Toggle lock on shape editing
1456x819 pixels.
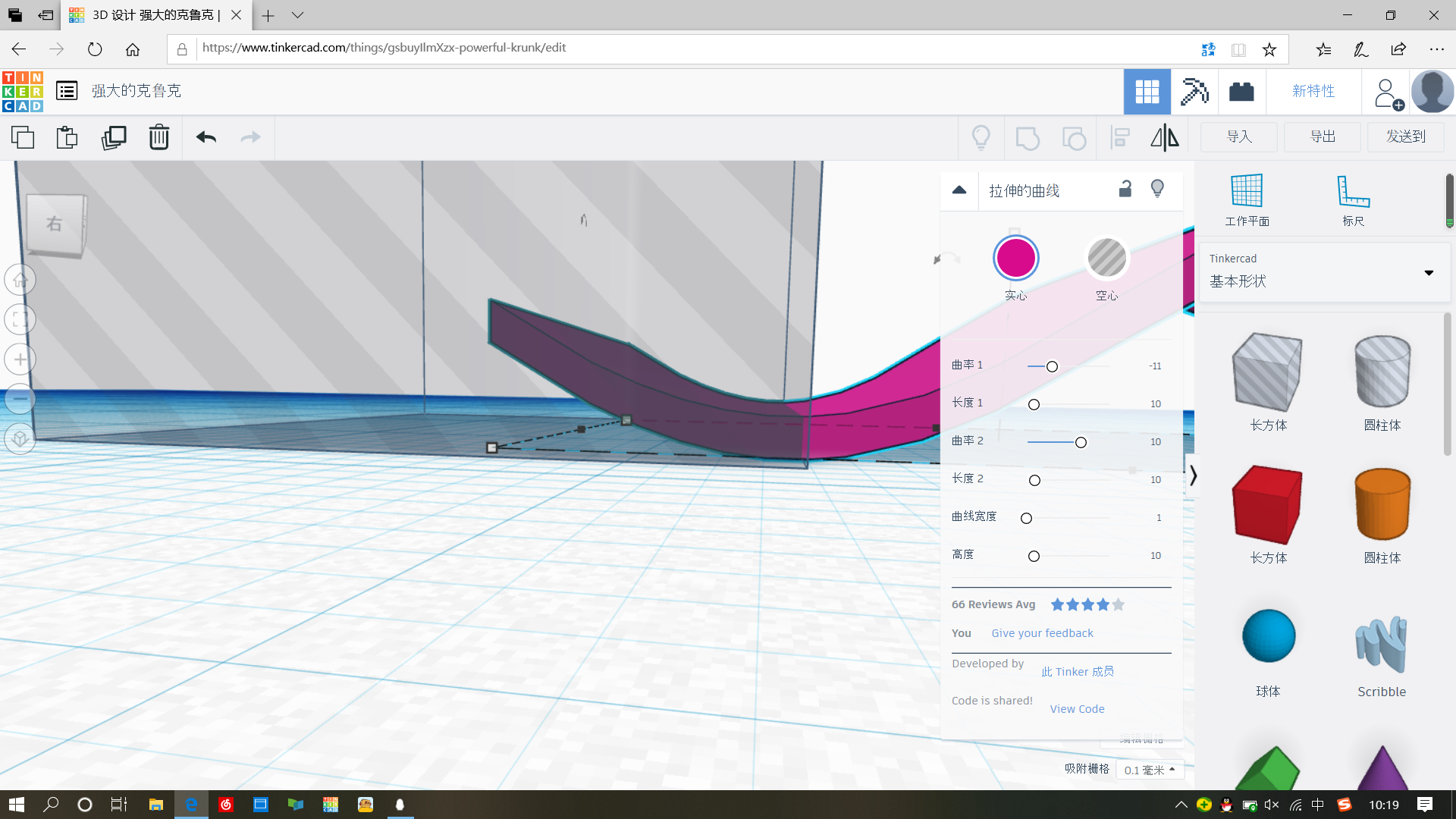(x=1125, y=189)
